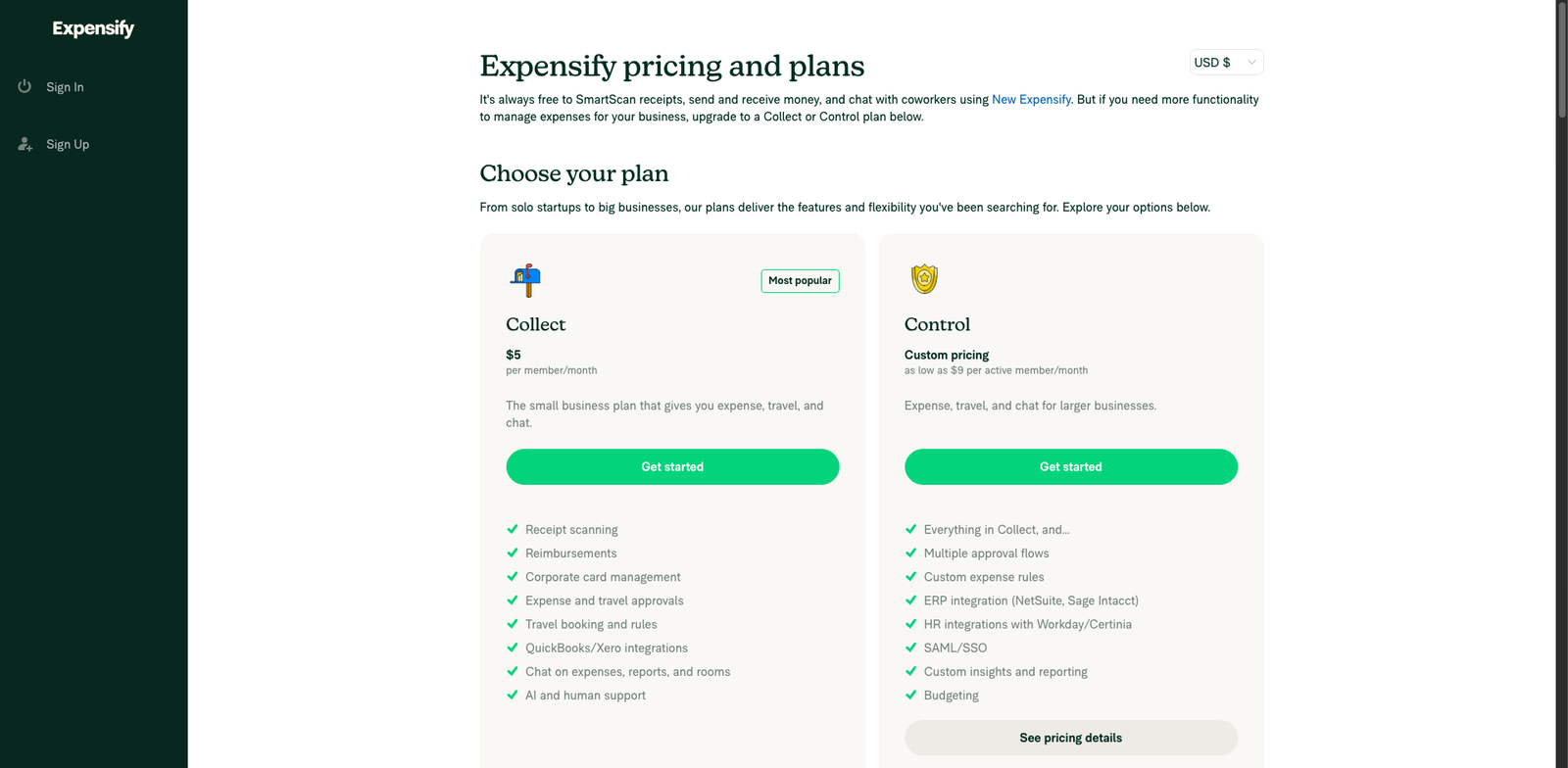The image size is (1568, 768).
Task: Click the Control plan shield badge icon
Action: pos(924,279)
